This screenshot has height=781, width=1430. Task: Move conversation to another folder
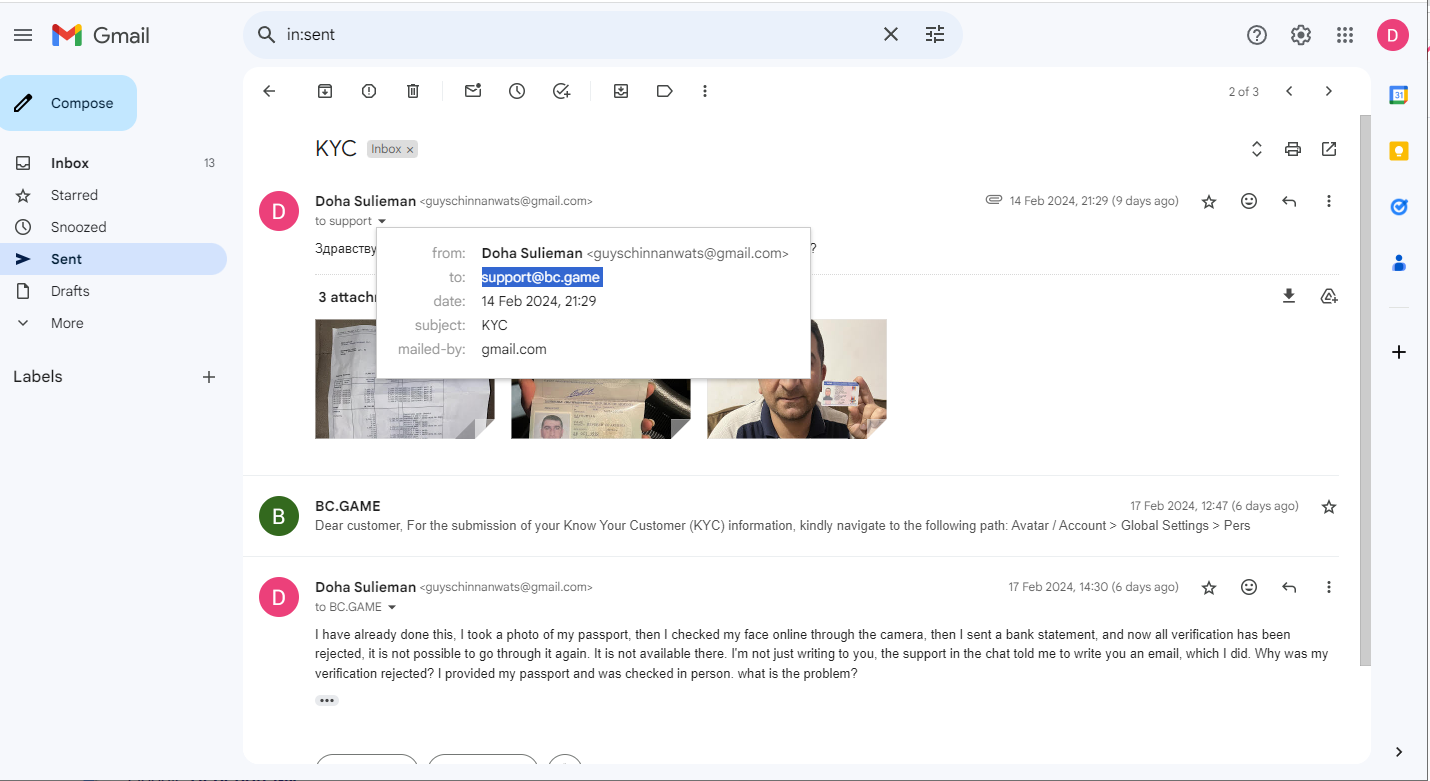pos(621,91)
